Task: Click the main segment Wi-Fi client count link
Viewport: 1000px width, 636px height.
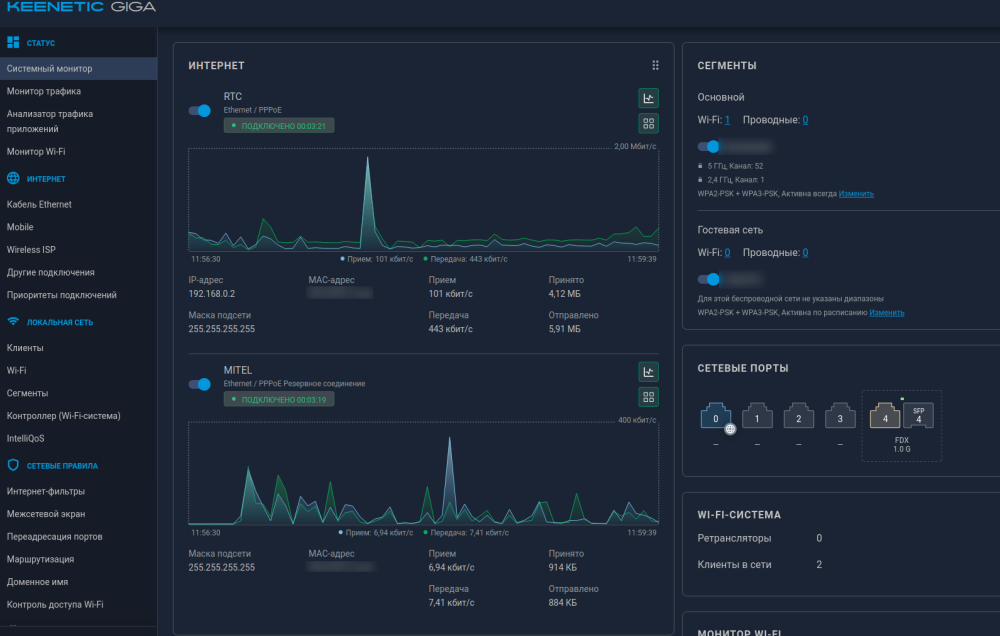Action: click(727, 120)
